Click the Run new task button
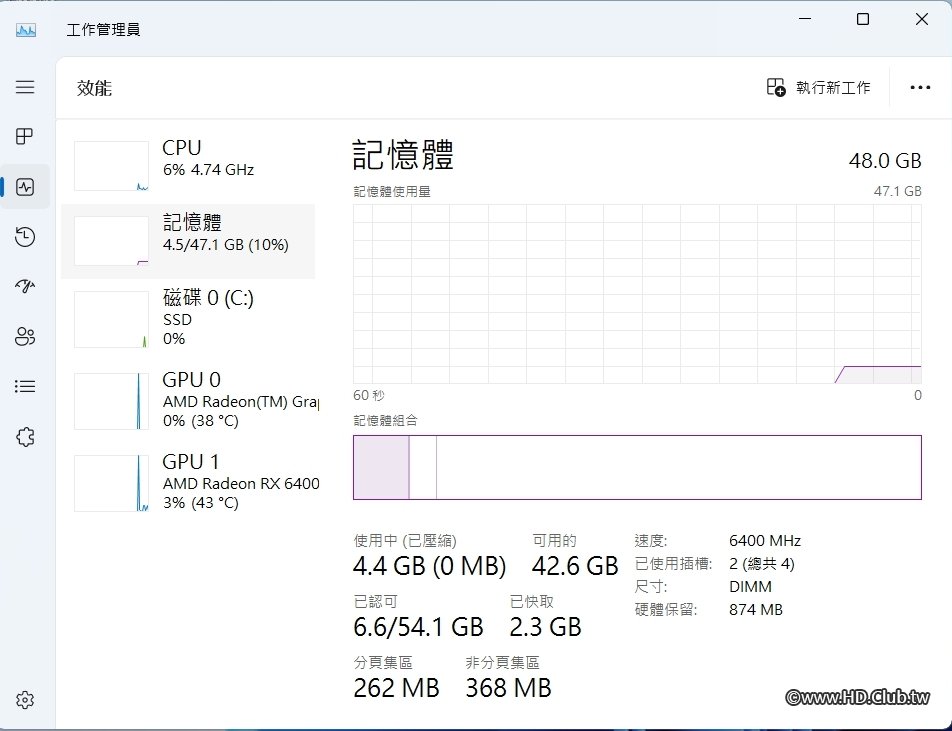Screen dimensions: 952x731 point(819,88)
